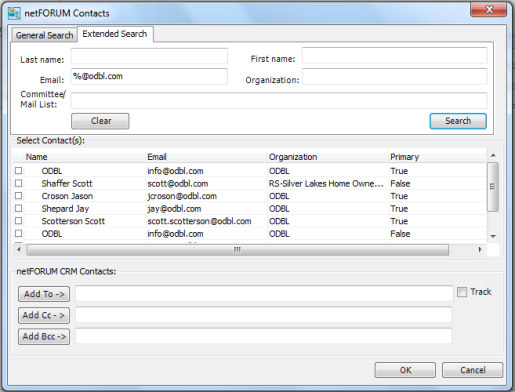Click the Primary column header

437,157
